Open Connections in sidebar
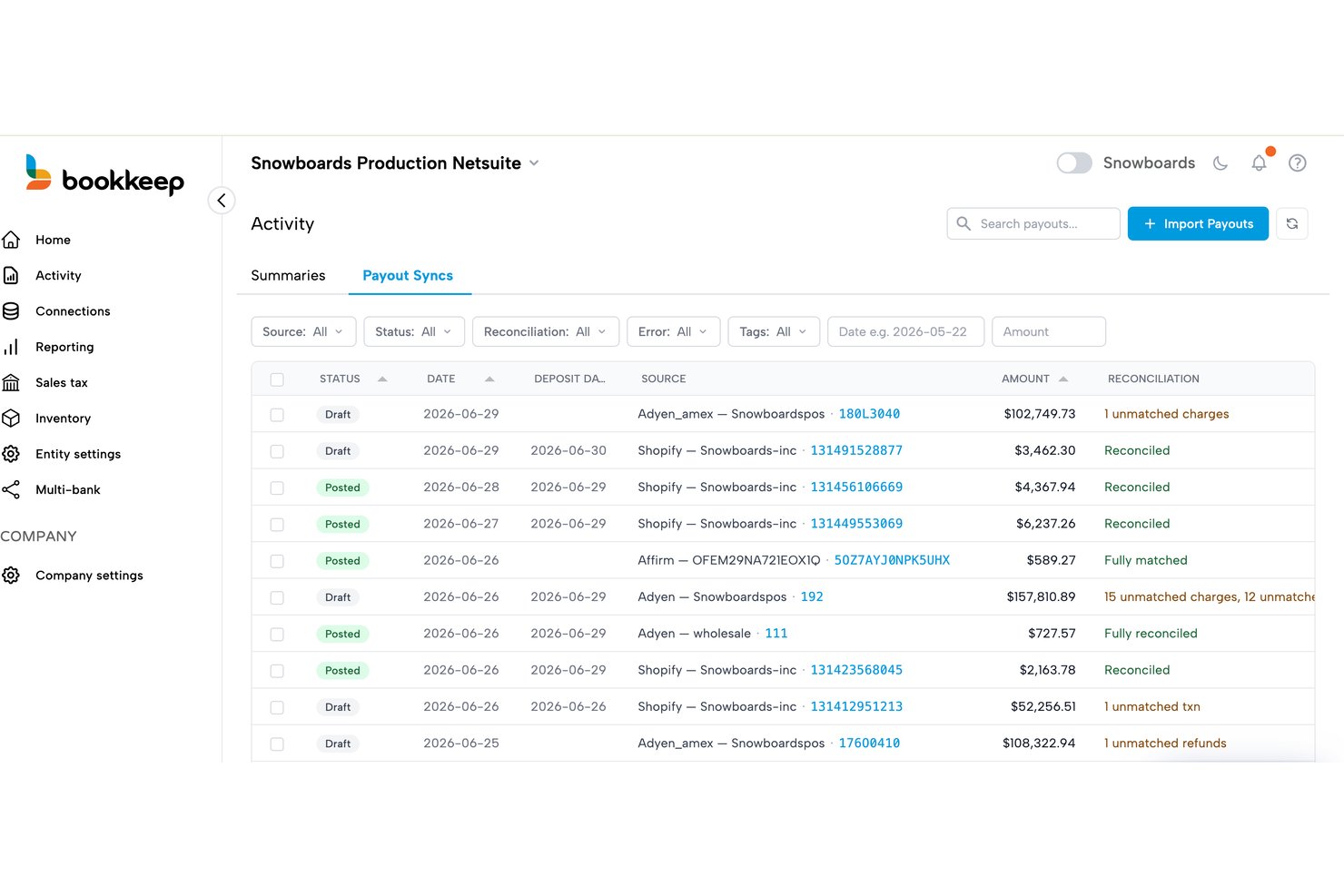 point(73,311)
